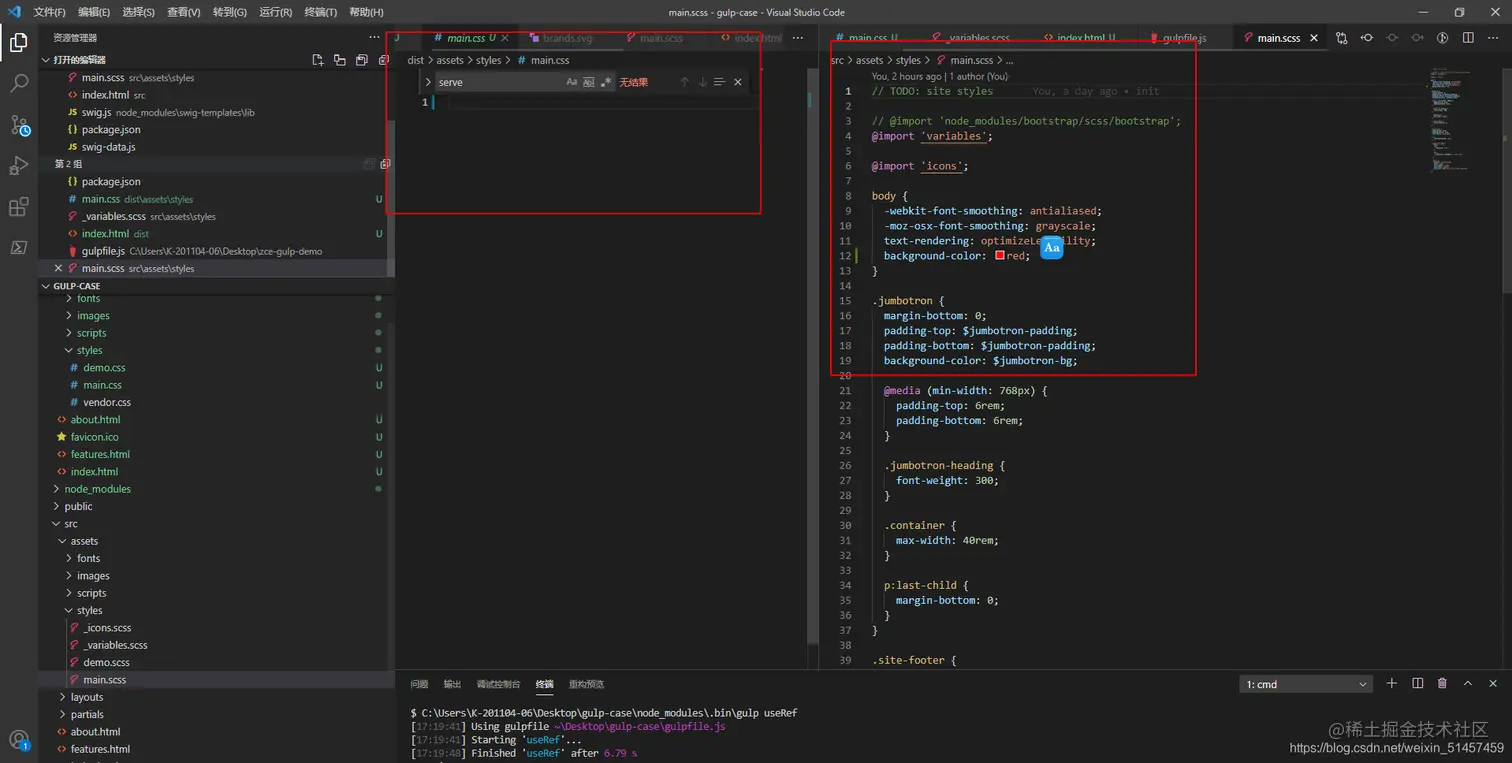Close the find widget
This screenshot has height=763, width=1512.
point(738,82)
